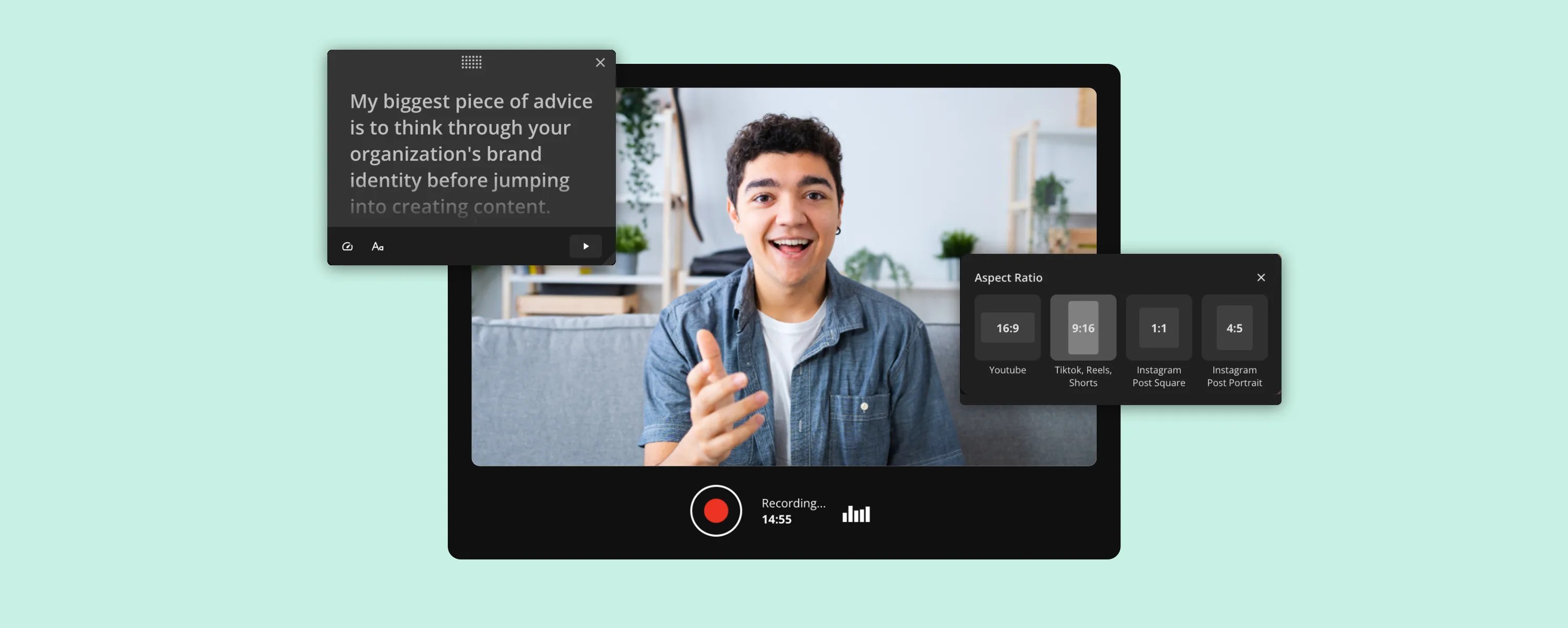Select the 16:9 aspect ratio tile
This screenshot has width=1568, height=628.
[x=1007, y=328]
